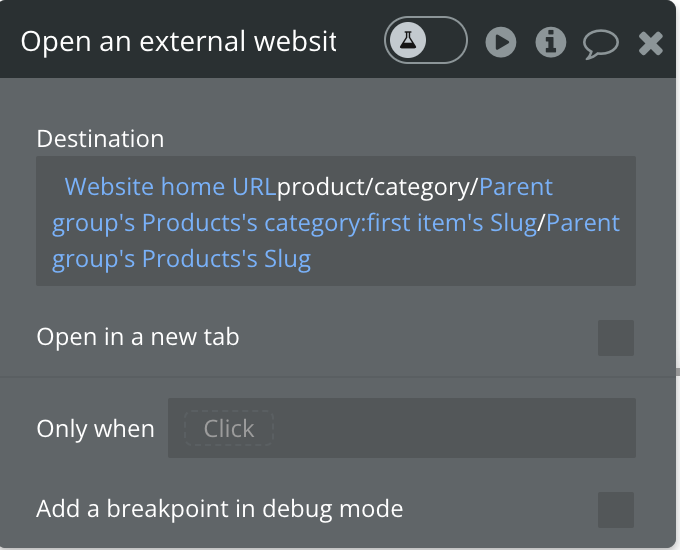The height and width of the screenshot is (550, 680).
Task: Click the 'Open in a new tab' label
Action: (138, 337)
